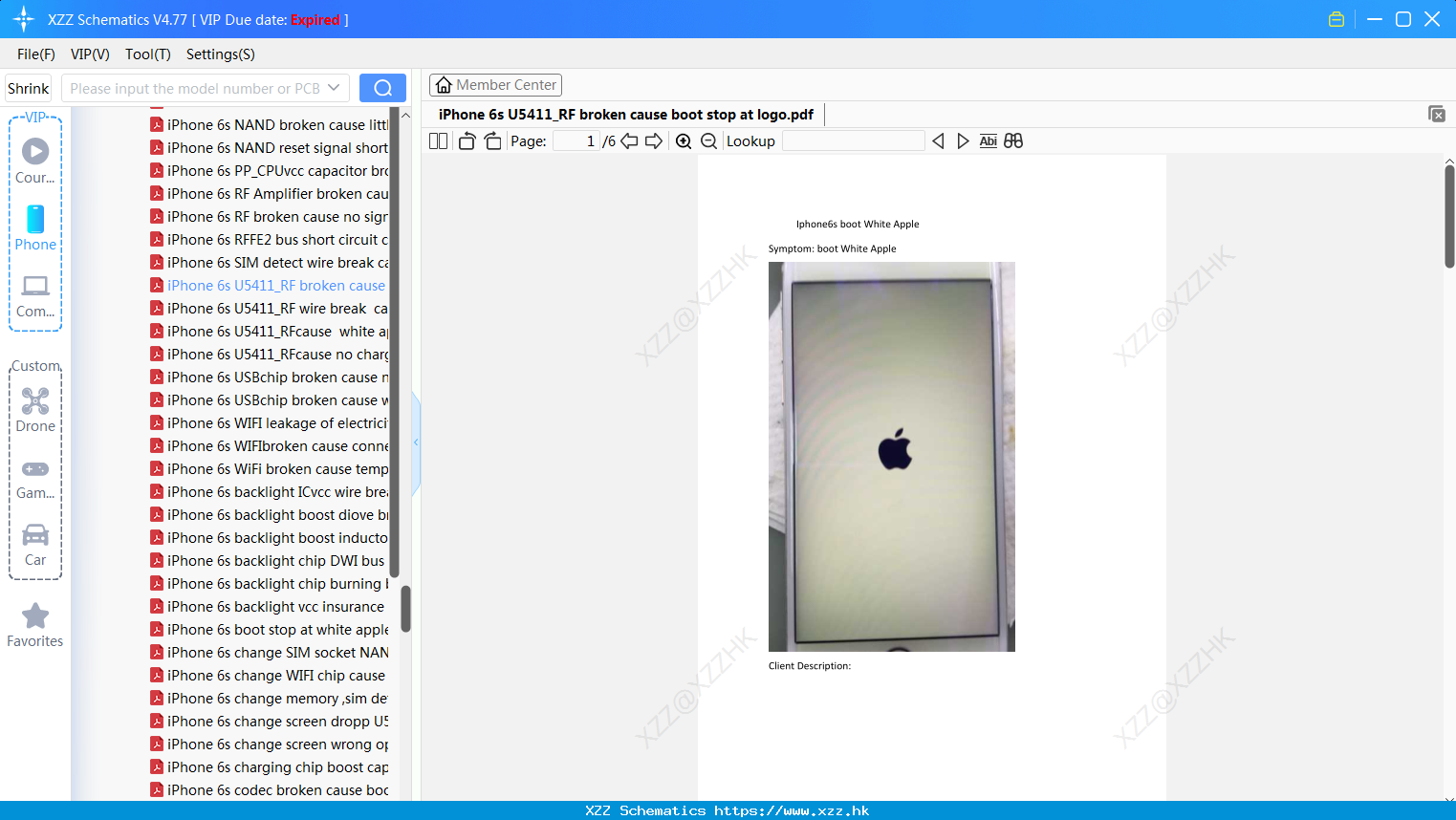Collapse the file list panel handle
The width and height of the screenshot is (1456, 820).
(x=416, y=442)
